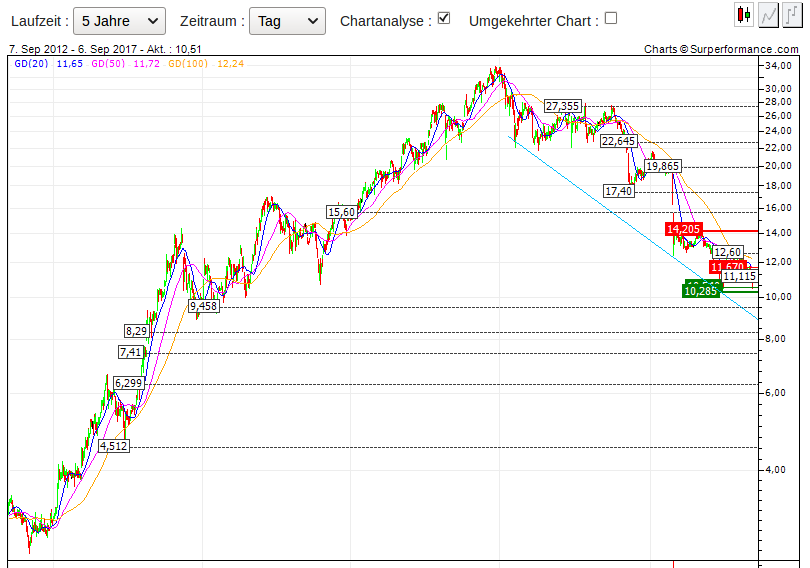
Task: Click the GD(20) legend label
Action: [x=31, y=64]
